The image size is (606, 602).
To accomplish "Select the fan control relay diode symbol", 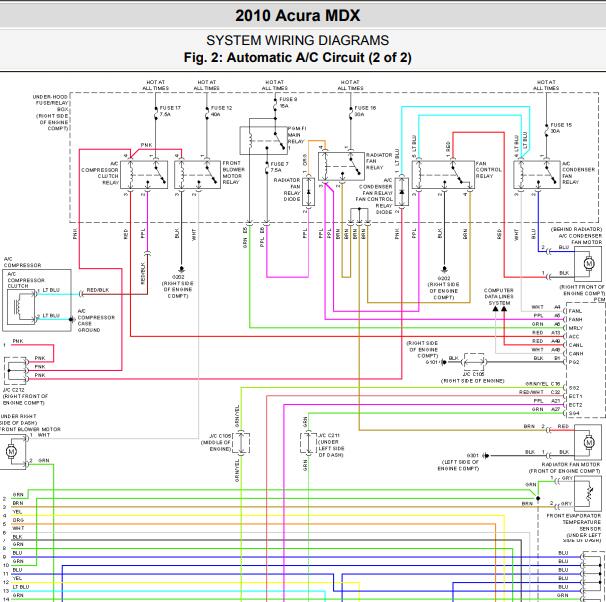I will pyautogui.click(x=402, y=192).
